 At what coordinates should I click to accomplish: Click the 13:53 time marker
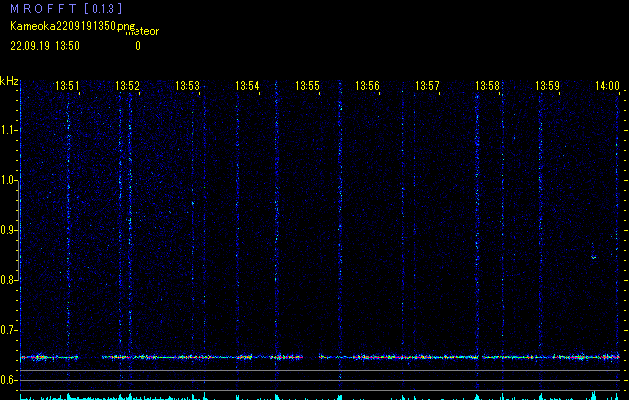(x=187, y=86)
